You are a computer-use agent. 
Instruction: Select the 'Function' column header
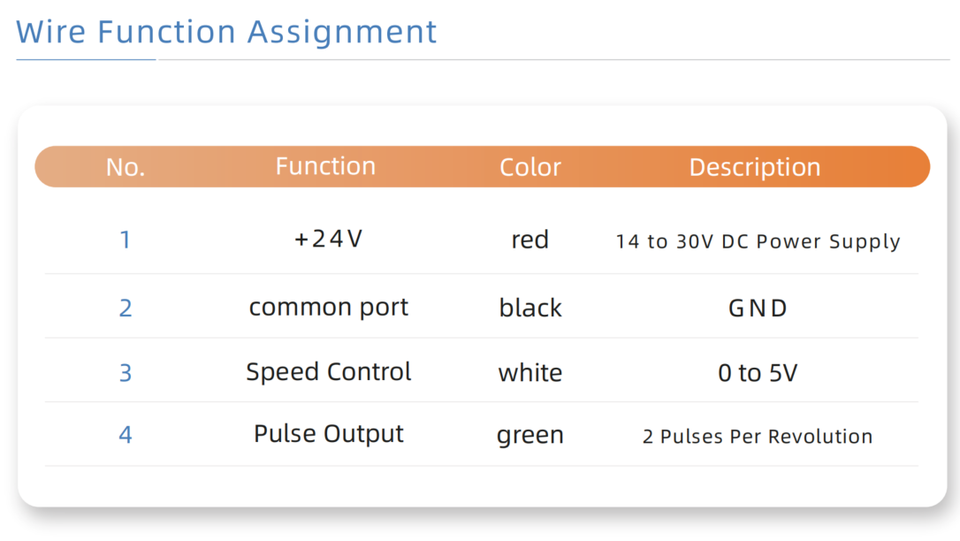(x=325, y=166)
